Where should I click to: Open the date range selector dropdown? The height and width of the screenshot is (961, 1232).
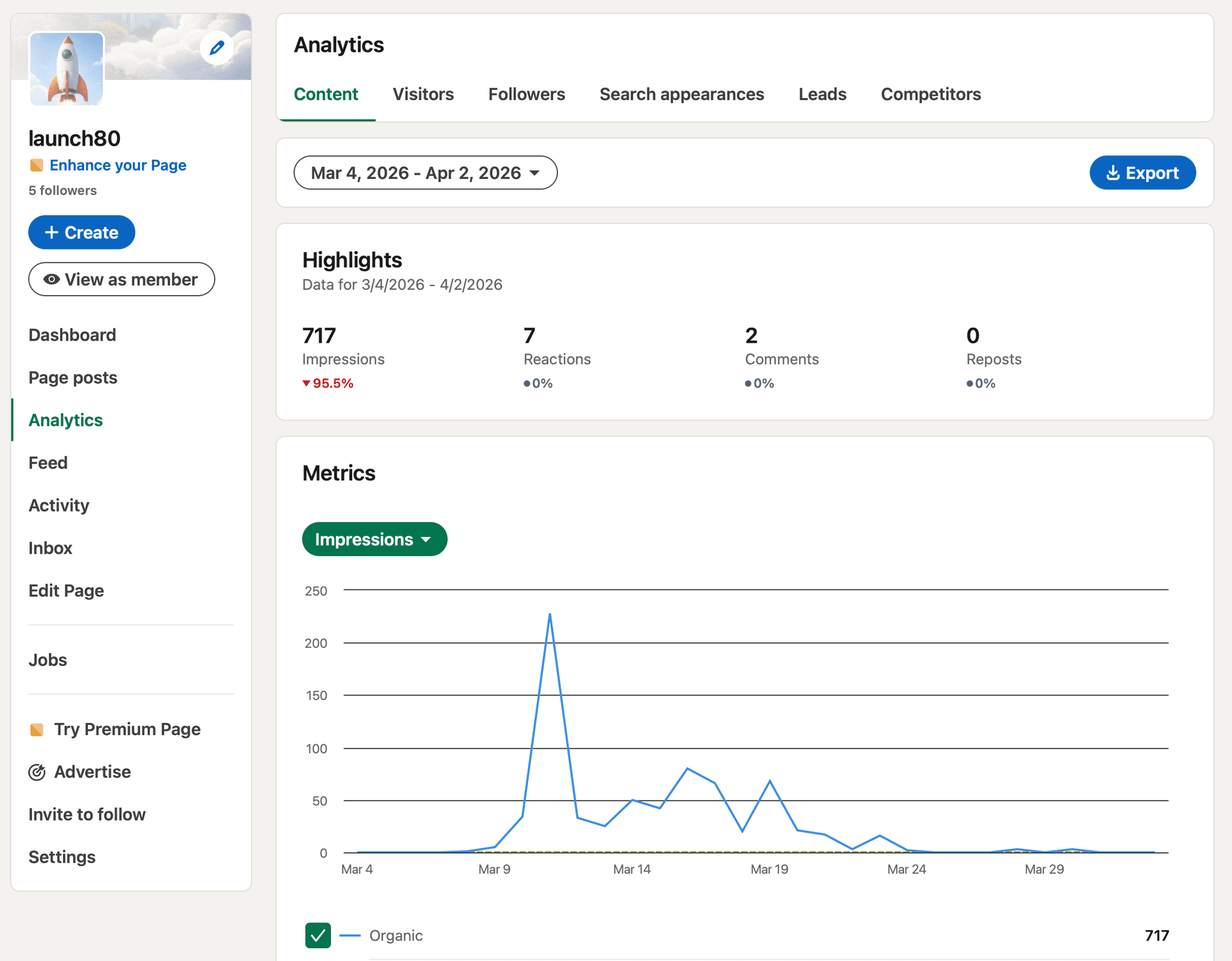pyautogui.click(x=425, y=173)
